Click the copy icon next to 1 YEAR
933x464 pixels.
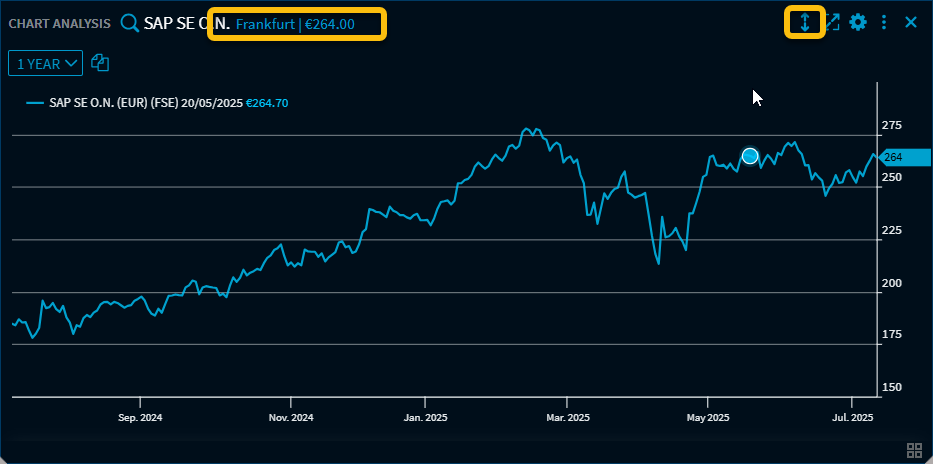pyautogui.click(x=100, y=63)
